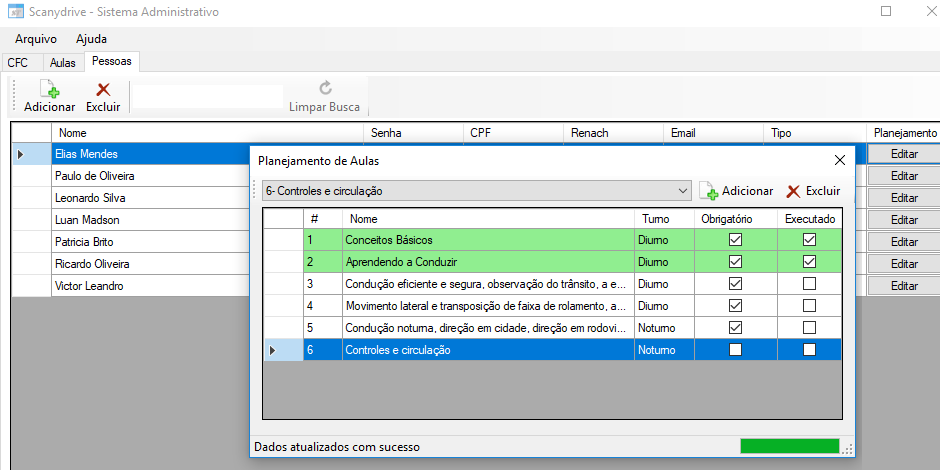The width and height of the screenshot is (940, 470).
Task: Click Editar button for Victor Leandro
Action: (903, 286)
